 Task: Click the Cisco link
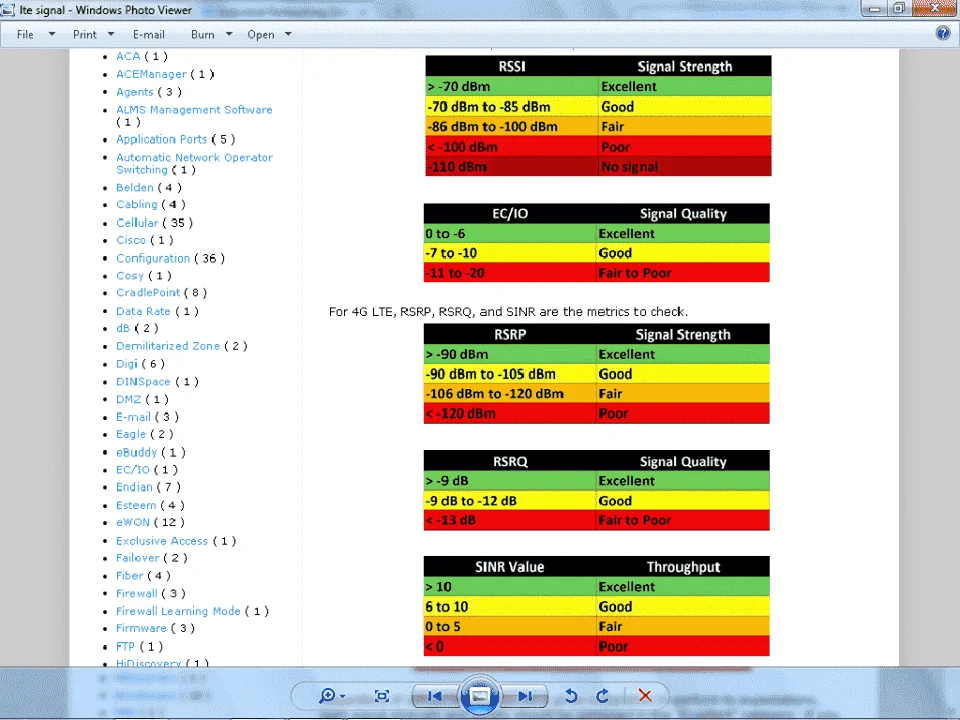[x=131, y=240]
